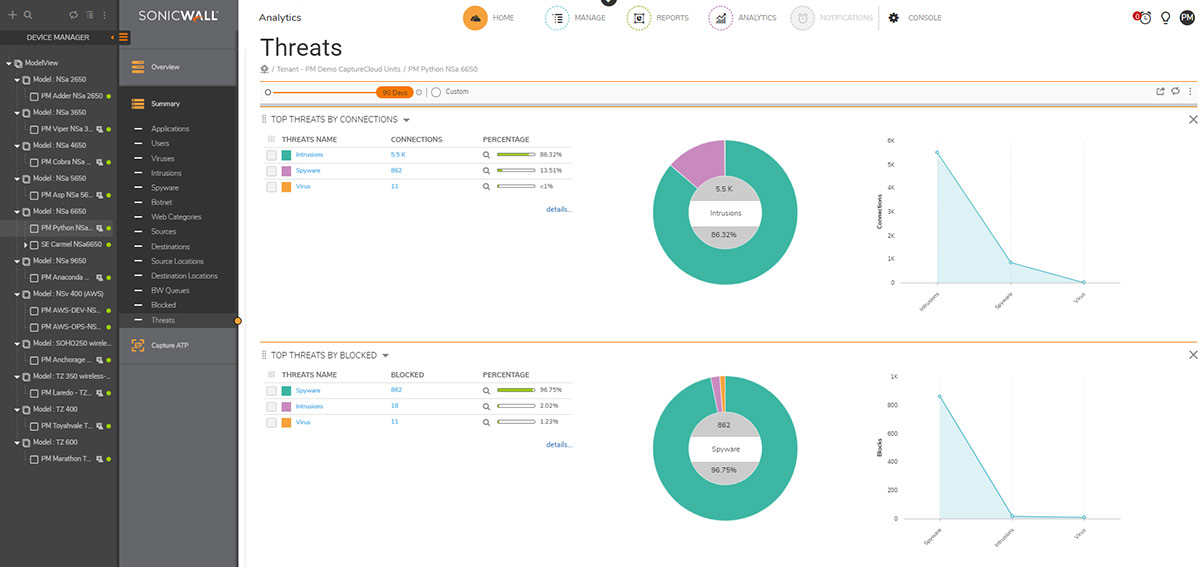The width and height of the screenshot is (1200, 567).
Task: Open the PM user avatar menu
Action: (x=1187, y=18)
